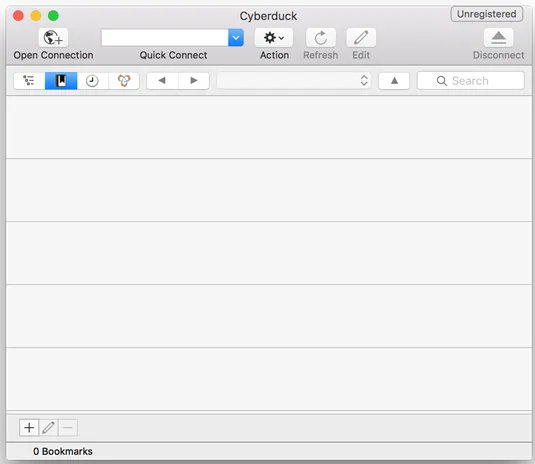This screenshot has height=464, width=535.
Task: Open the path selector popup
Action: point(294,81)
